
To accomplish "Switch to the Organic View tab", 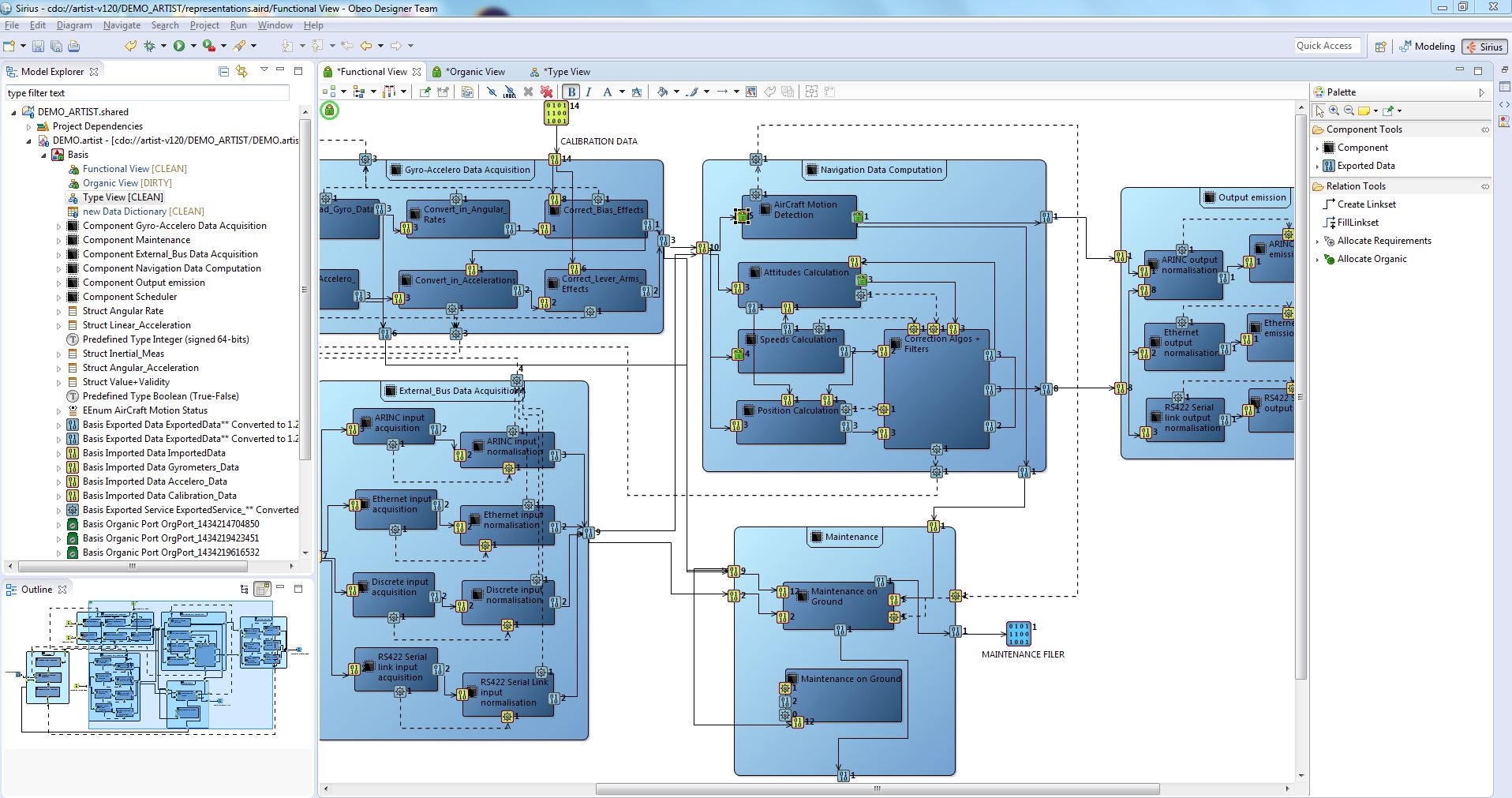I will [x=474, y=72].
